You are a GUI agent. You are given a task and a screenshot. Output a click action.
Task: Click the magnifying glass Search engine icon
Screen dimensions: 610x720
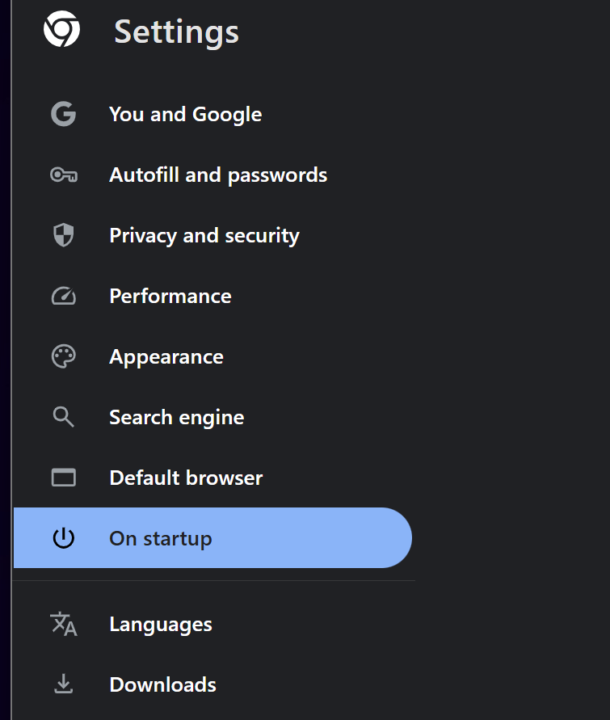[63, 418]
